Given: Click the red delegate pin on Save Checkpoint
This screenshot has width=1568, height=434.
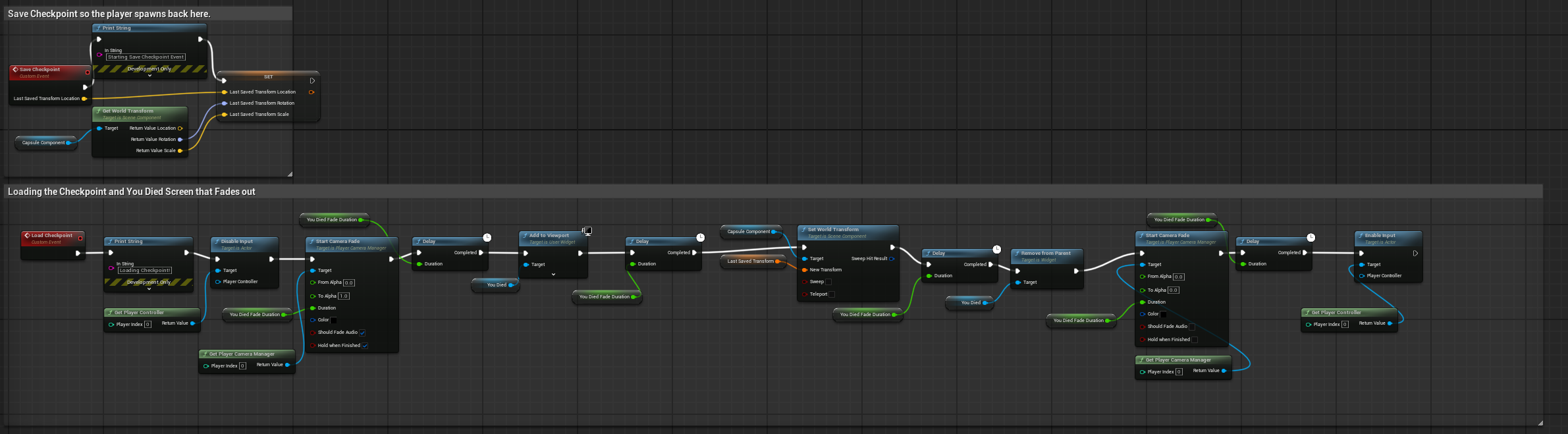Looking at the screenshot, I should (87, 72).
